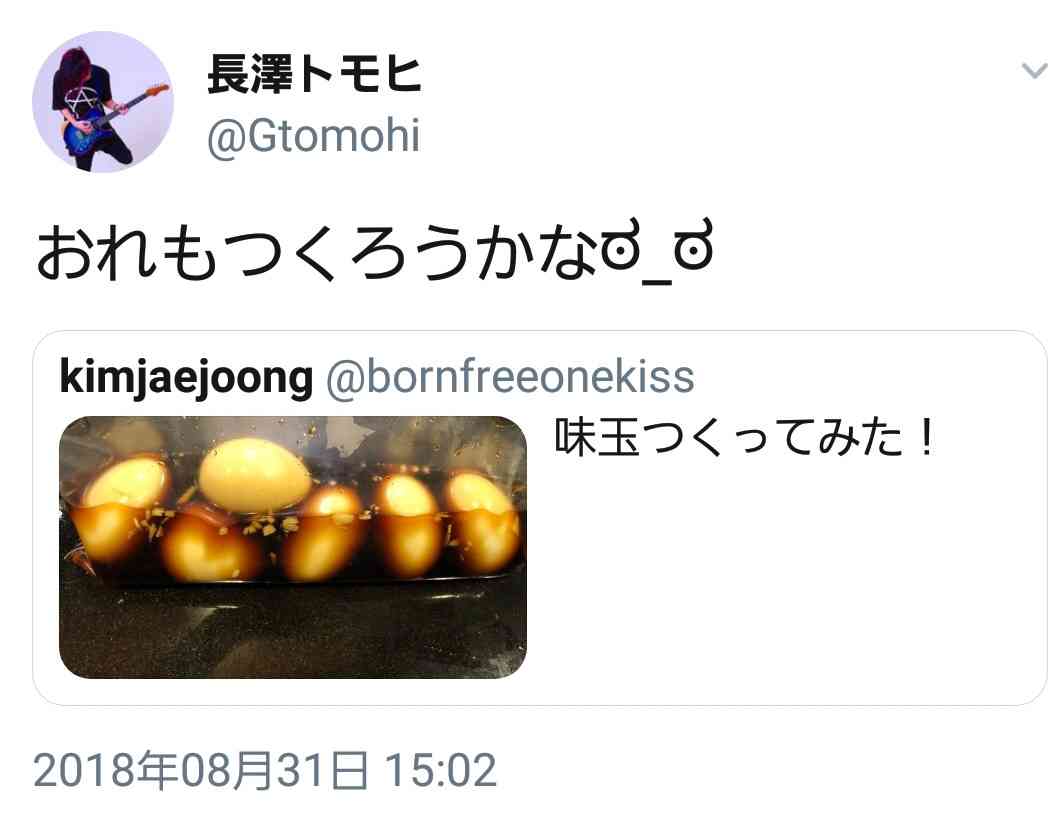Screen dimensions: 1058x828
Task: Select the large pale egg in the photo
Action: (255, 474)
